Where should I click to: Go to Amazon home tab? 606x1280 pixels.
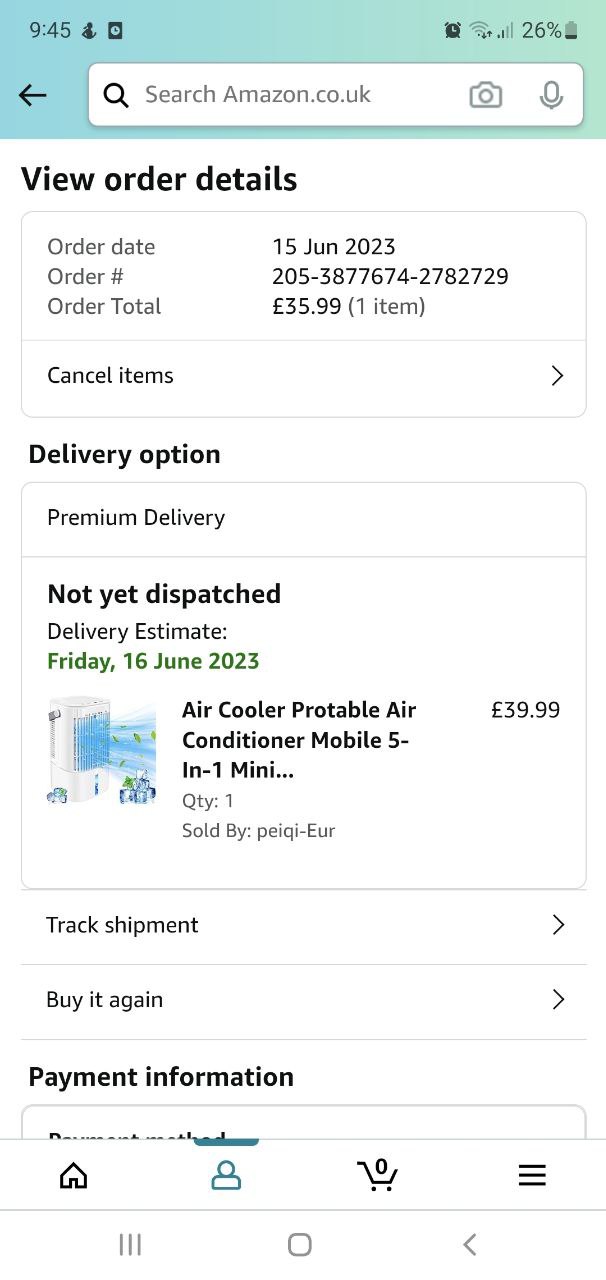[74, 1175]
